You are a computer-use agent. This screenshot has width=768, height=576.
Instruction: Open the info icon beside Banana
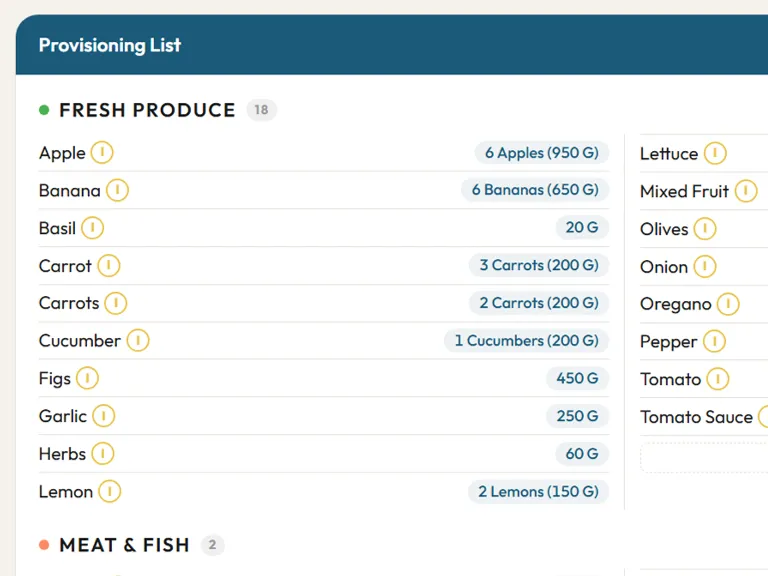point(117,190)
